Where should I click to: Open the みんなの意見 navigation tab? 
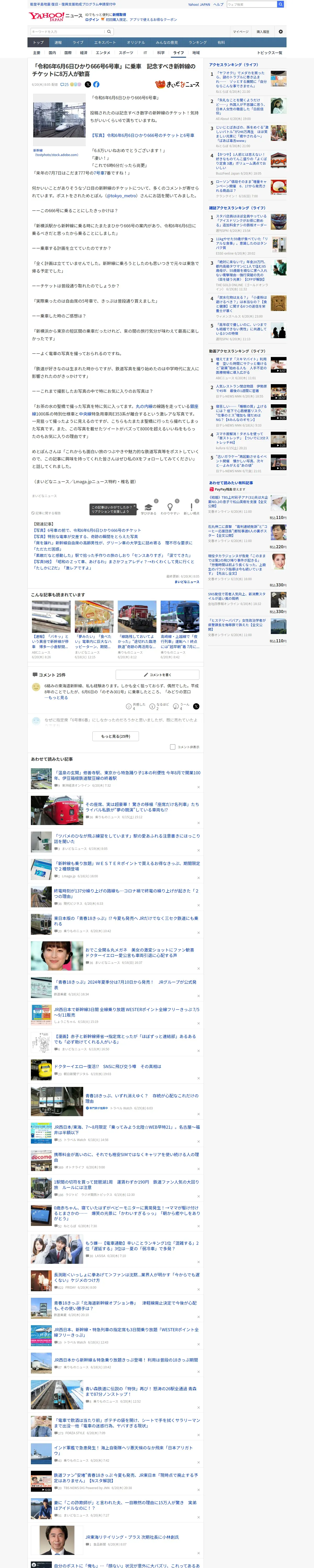click(x=166, y=43)
